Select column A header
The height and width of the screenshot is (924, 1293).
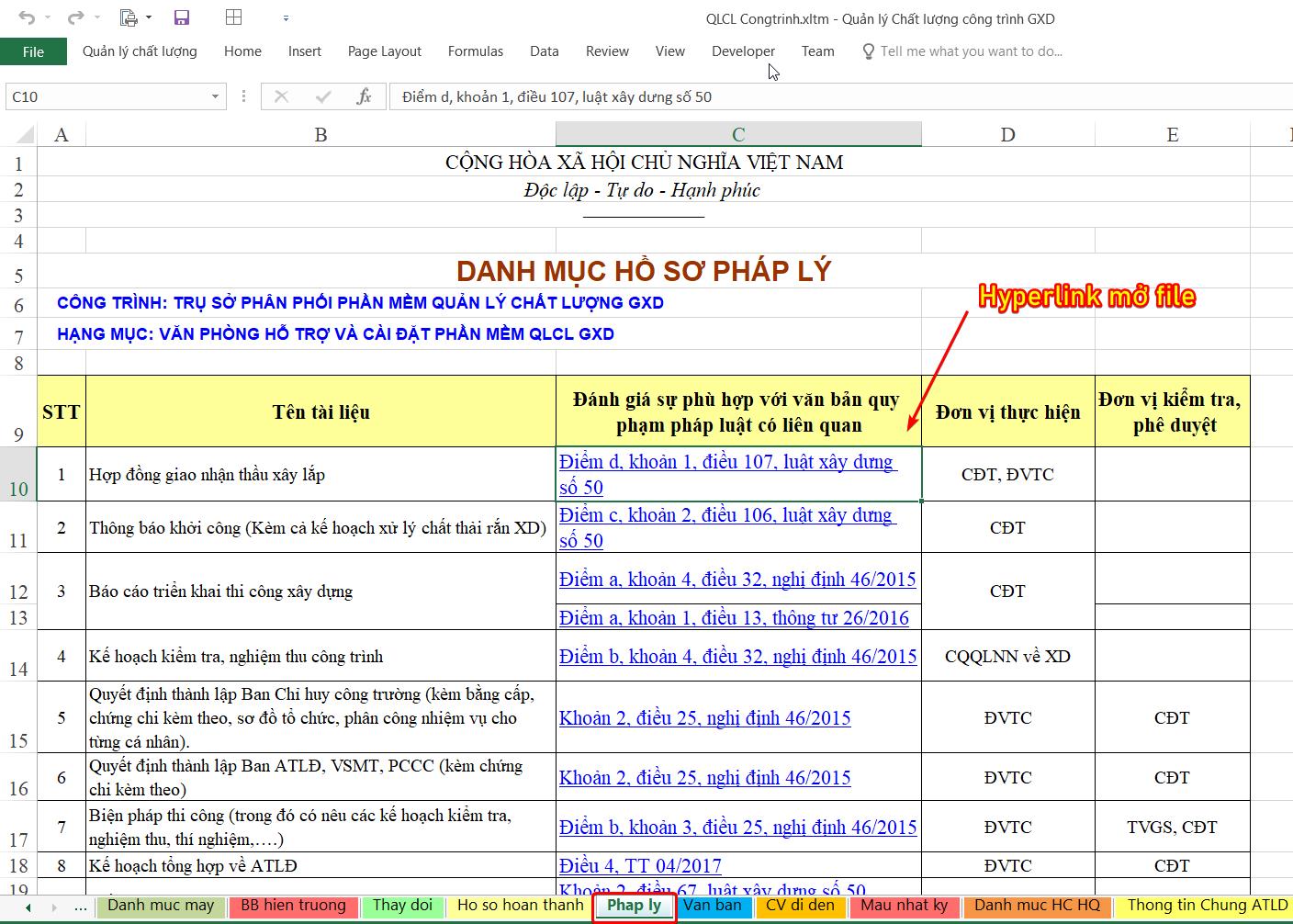click(62, 135)
